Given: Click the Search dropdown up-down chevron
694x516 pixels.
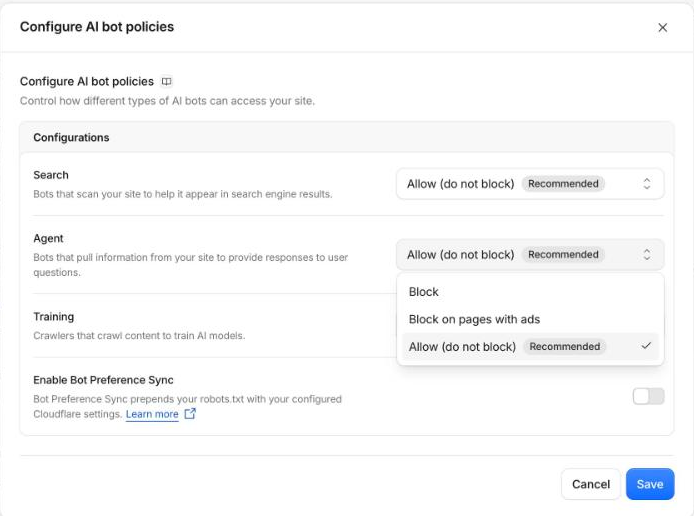Looking at the screenshot, I should click(647, 184).
